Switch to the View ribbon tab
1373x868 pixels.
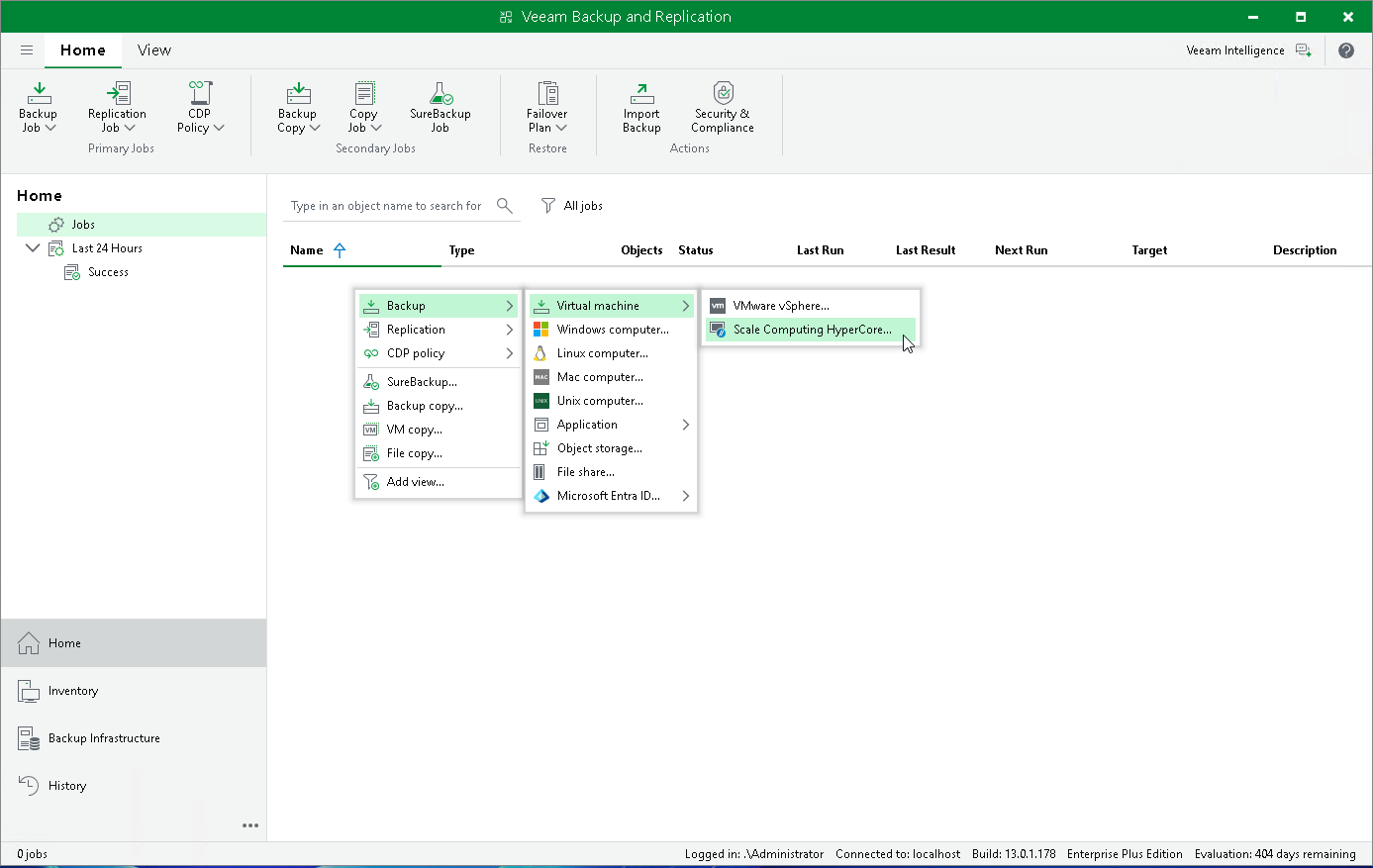(x=153, y=50)
